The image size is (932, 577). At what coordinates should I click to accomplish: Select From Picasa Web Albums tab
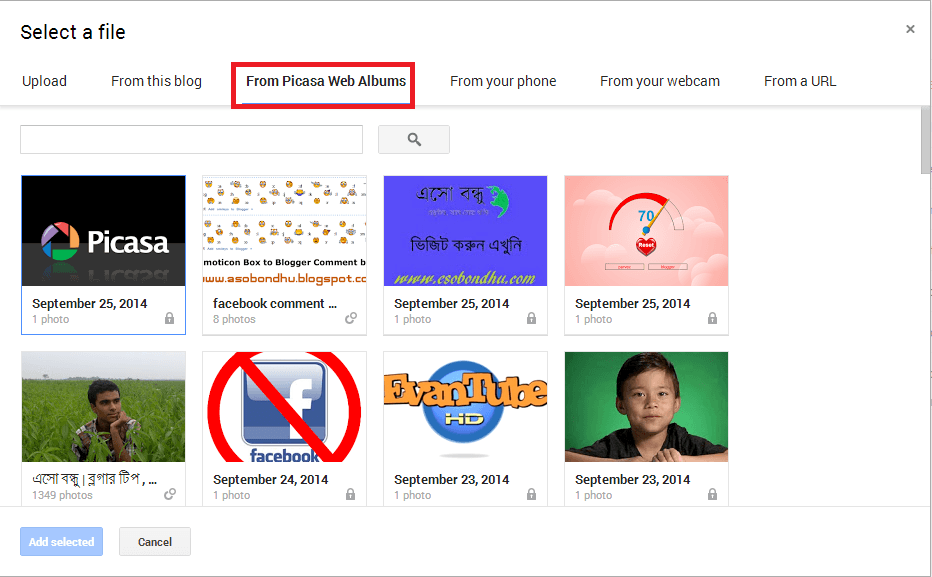coord(326,81)
